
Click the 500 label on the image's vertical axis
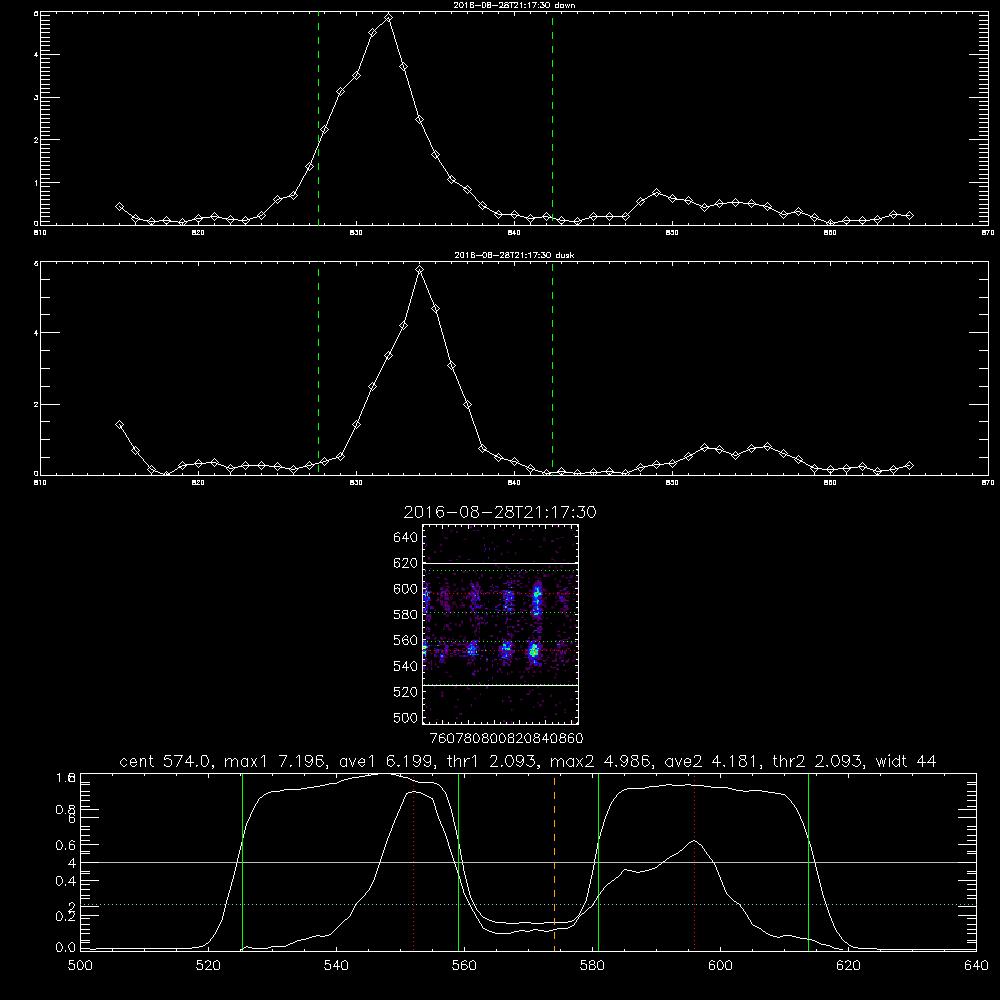[406, 717]
